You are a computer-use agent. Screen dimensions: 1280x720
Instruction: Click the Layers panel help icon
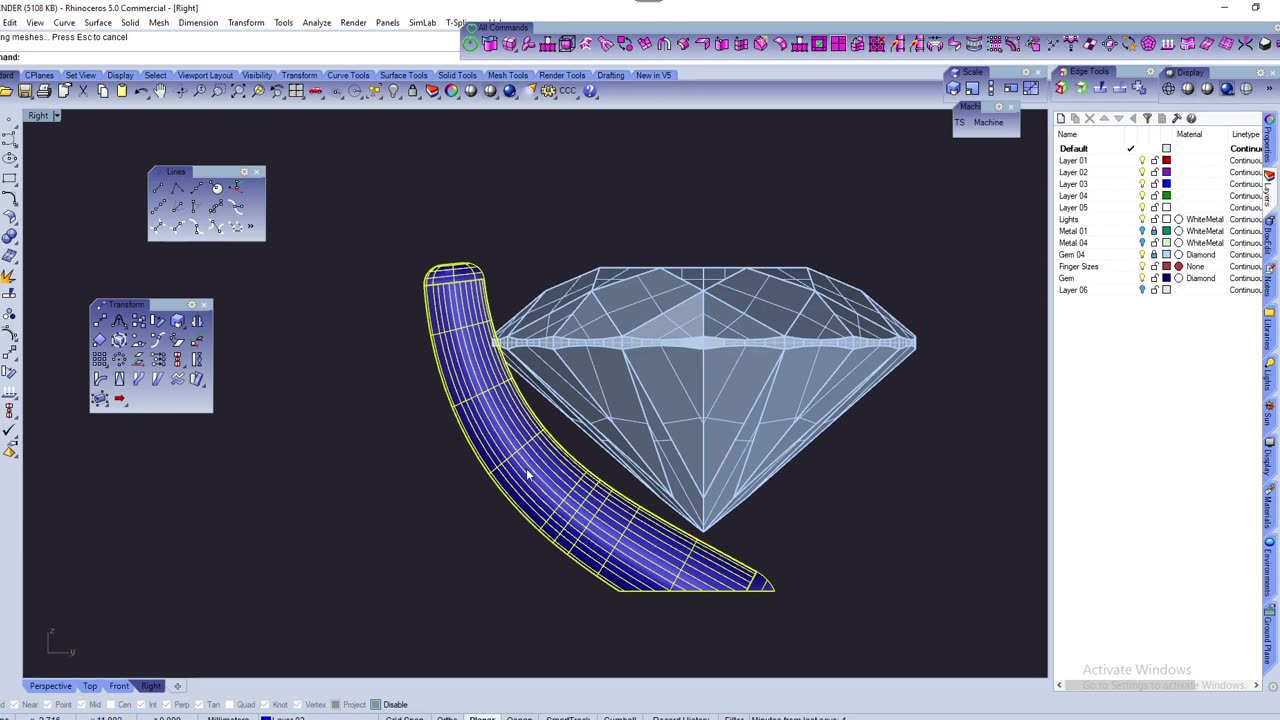[1191, 118]
